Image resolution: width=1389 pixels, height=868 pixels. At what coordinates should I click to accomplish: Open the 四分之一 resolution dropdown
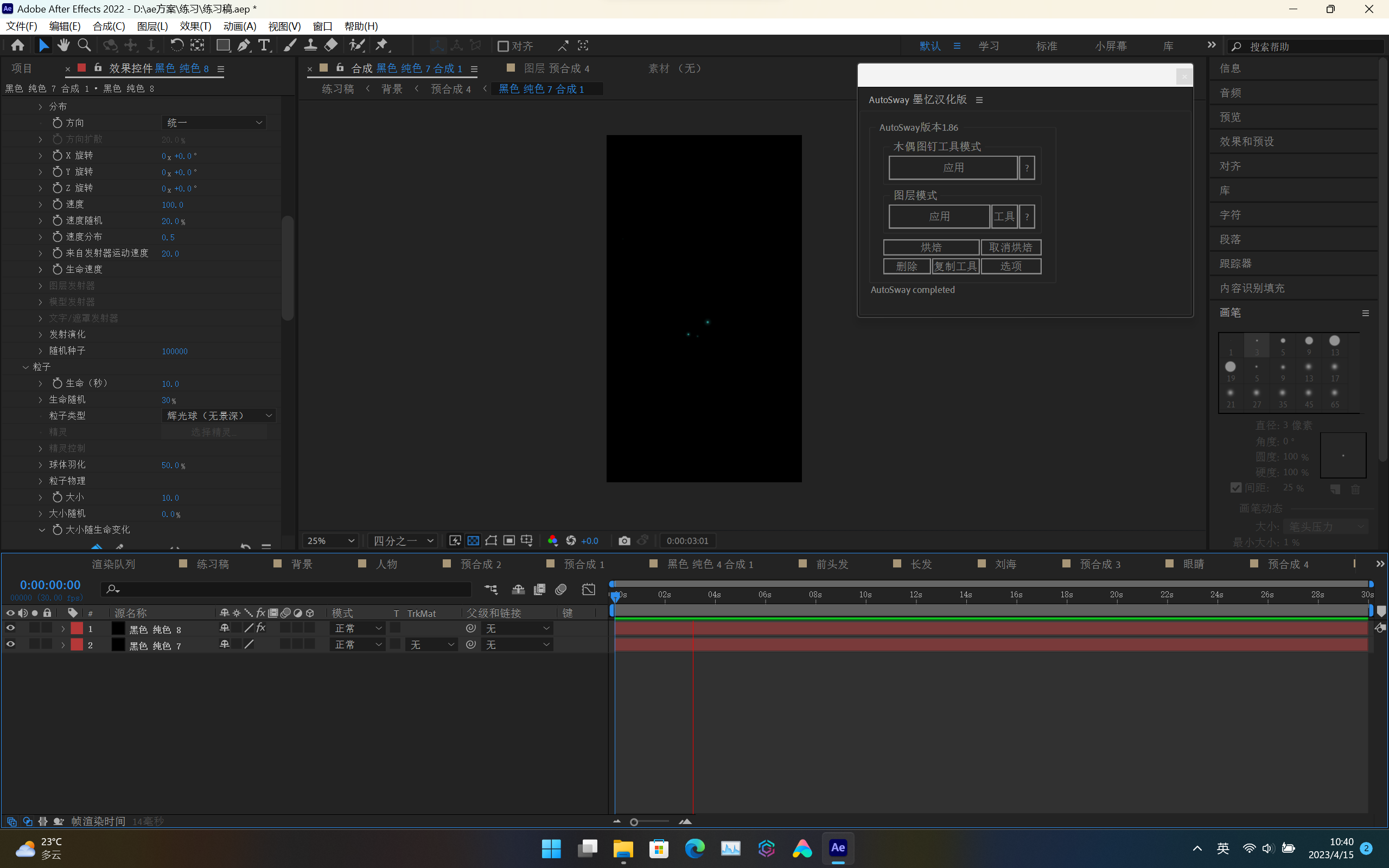(x=403, y=541)
